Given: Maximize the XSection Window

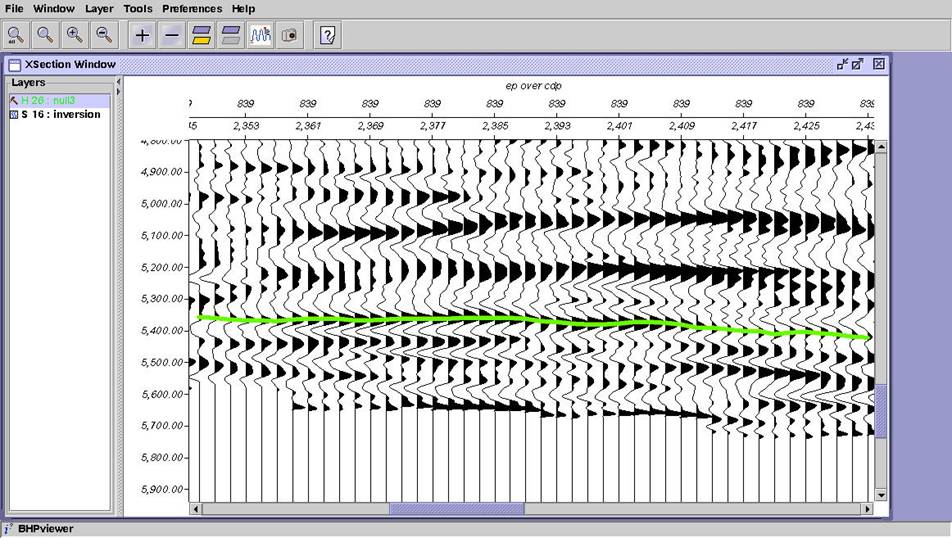Looking at the screenshot, I should coord(857,64).
